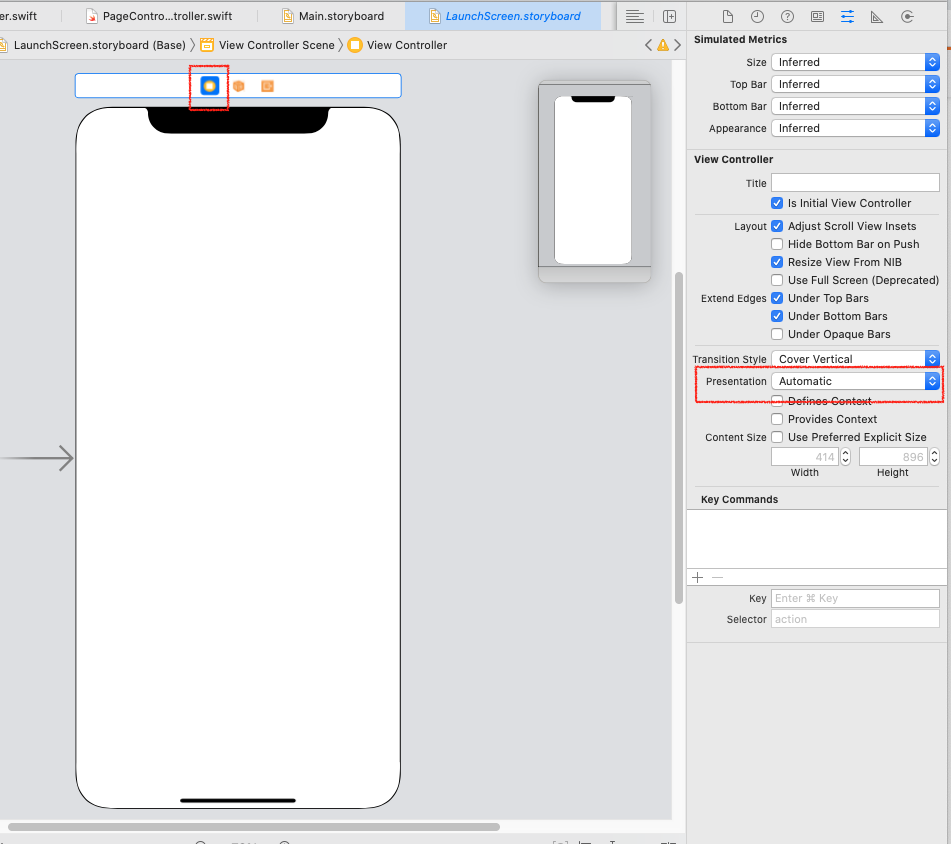Enable Use Preferred Explicit Size
The height and width of the screenshot is (844, 951).
coord(777,437)
